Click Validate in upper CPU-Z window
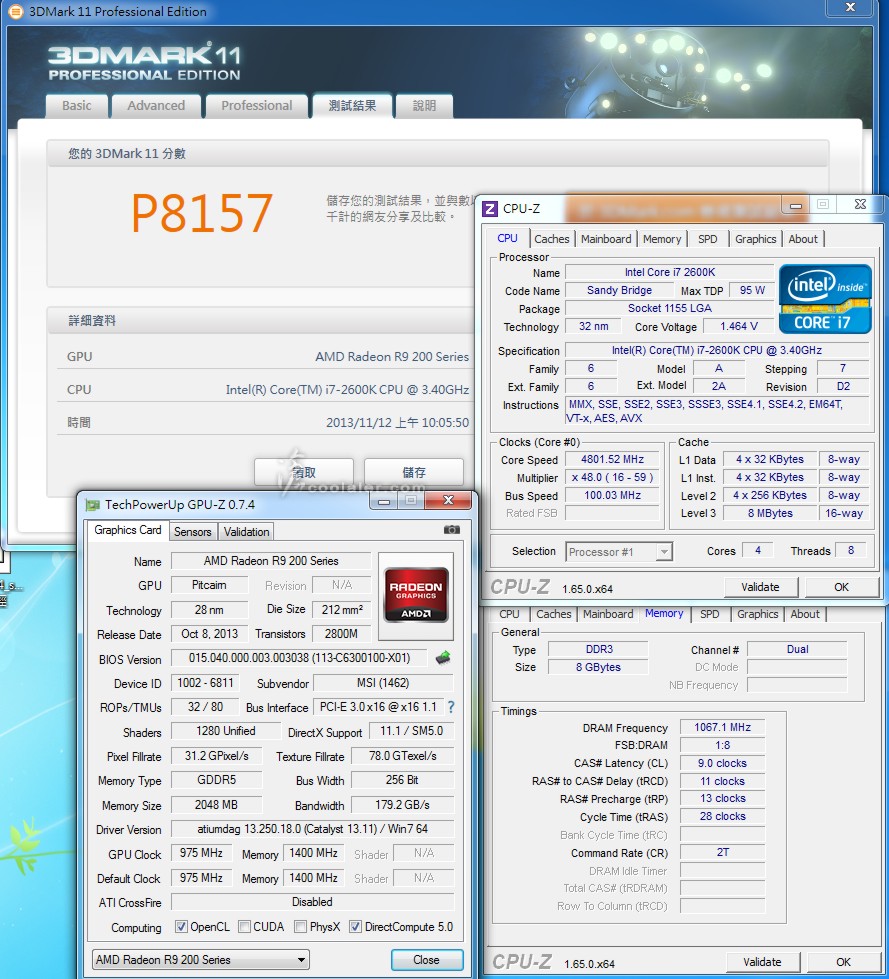 tap(760, 587)
